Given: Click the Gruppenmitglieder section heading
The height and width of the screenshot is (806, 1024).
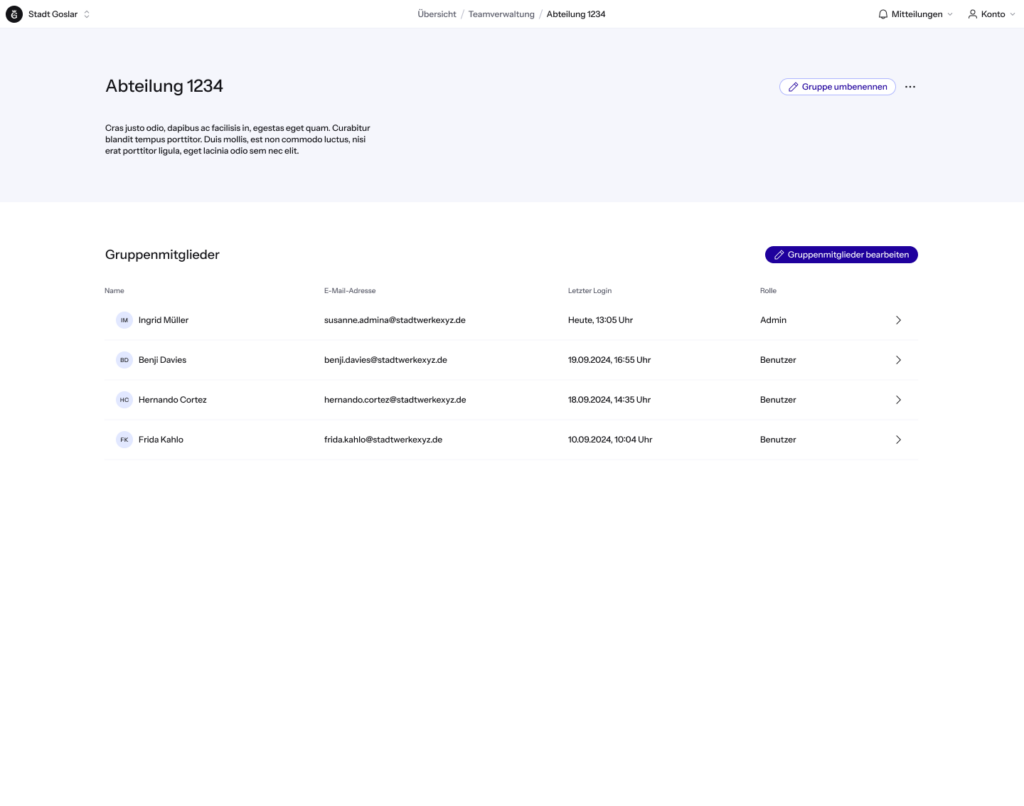Looking at the screenshot, I should 162,255.
